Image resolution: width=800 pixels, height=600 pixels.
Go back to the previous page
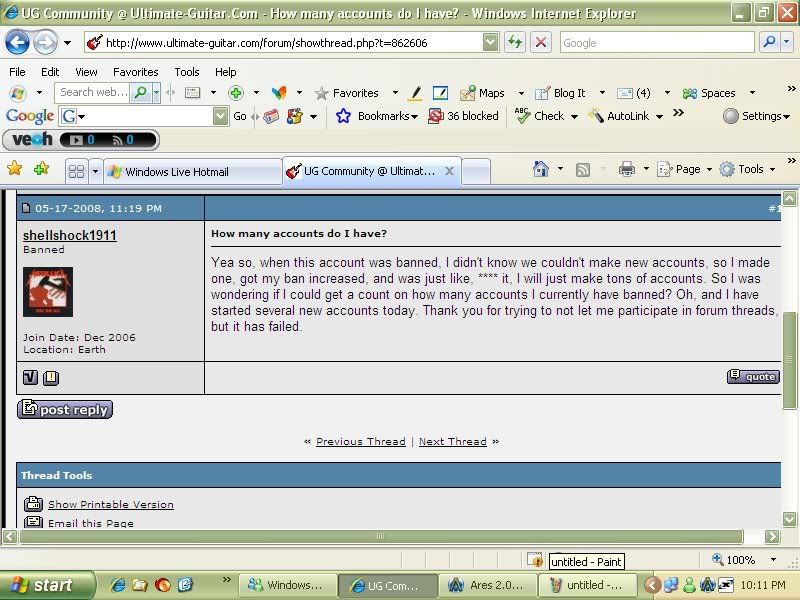[x=17, y=42]
